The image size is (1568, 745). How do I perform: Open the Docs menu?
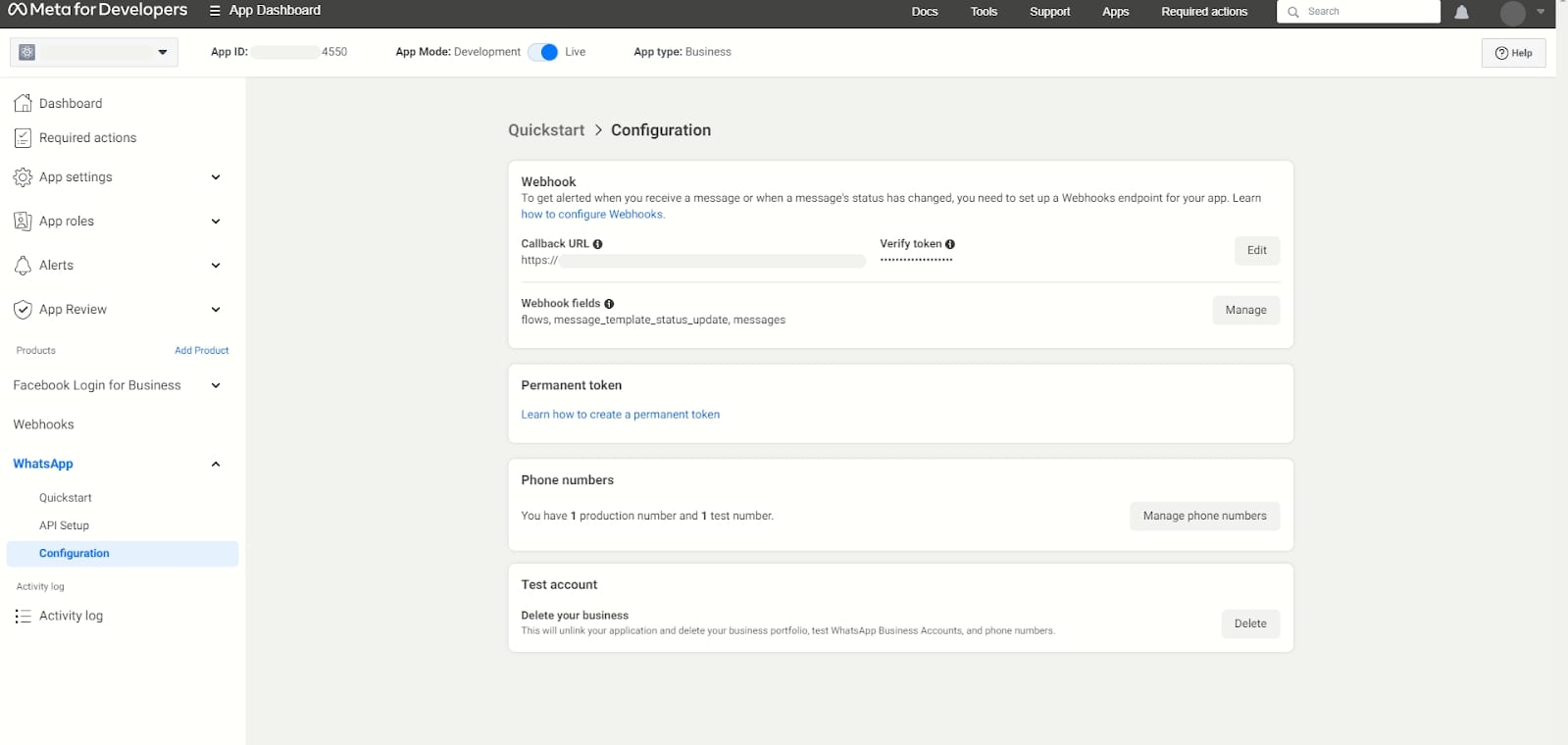(925, 12)
